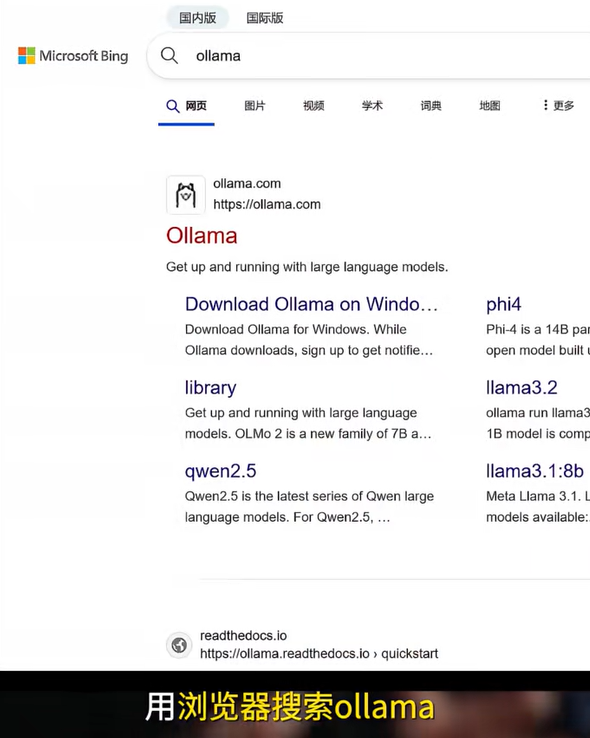Open the 学术 search tab
590x738 pixels.
pos(372,105)
